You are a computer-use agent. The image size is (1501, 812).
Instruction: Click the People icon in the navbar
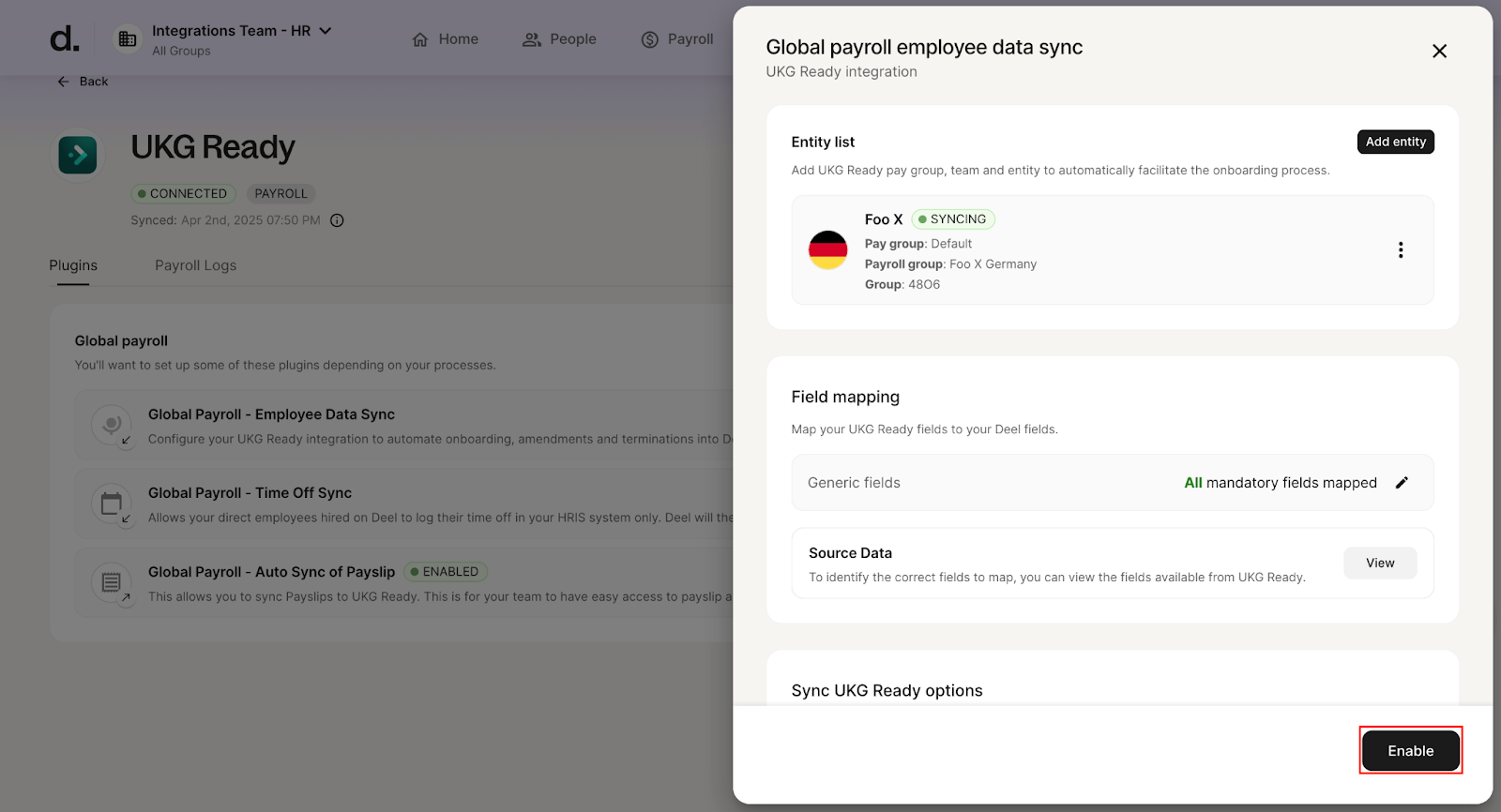tap(532, 39)
